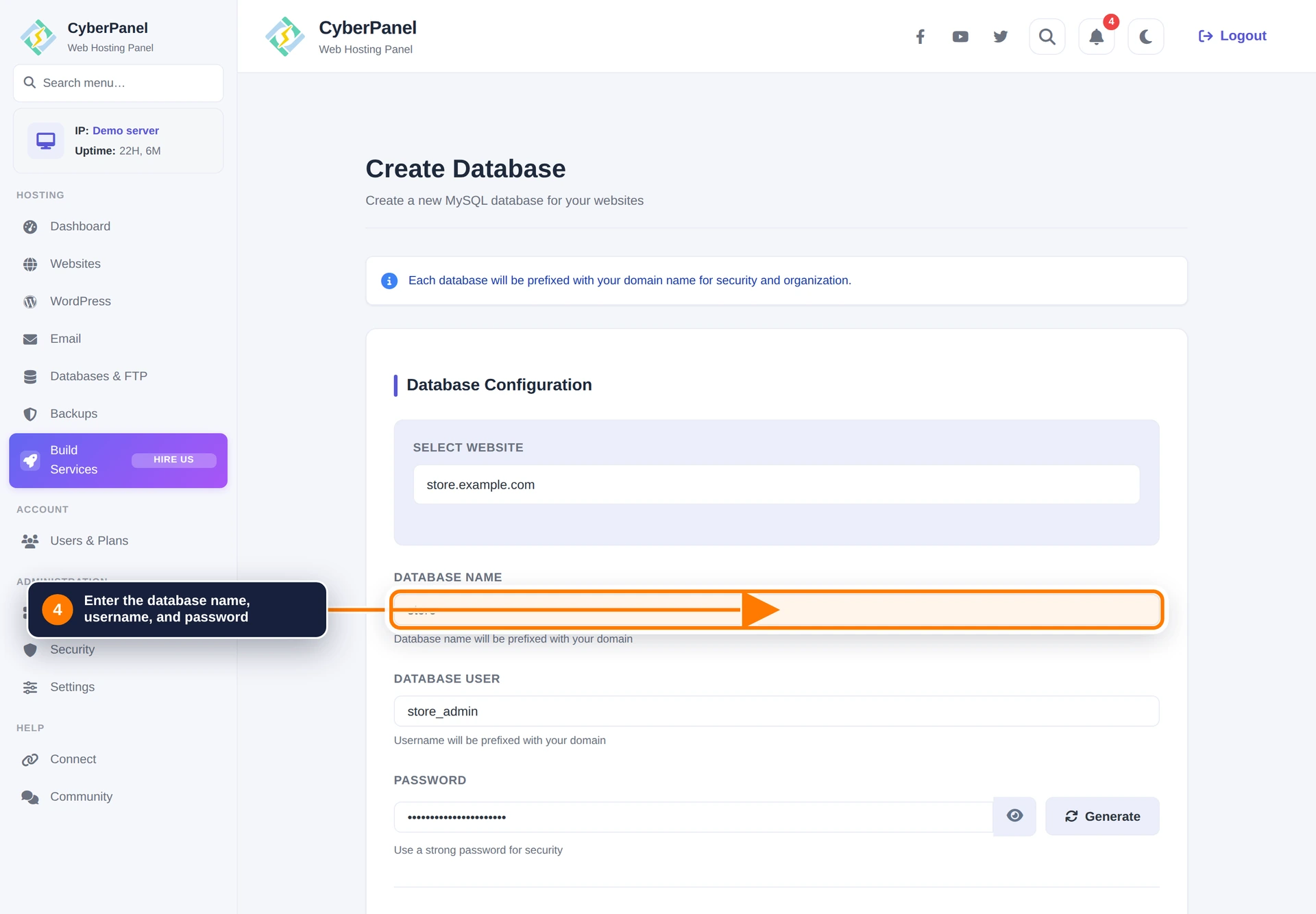
Task: Click the Build Services rocket icon
Action: [x=30, y=460]
